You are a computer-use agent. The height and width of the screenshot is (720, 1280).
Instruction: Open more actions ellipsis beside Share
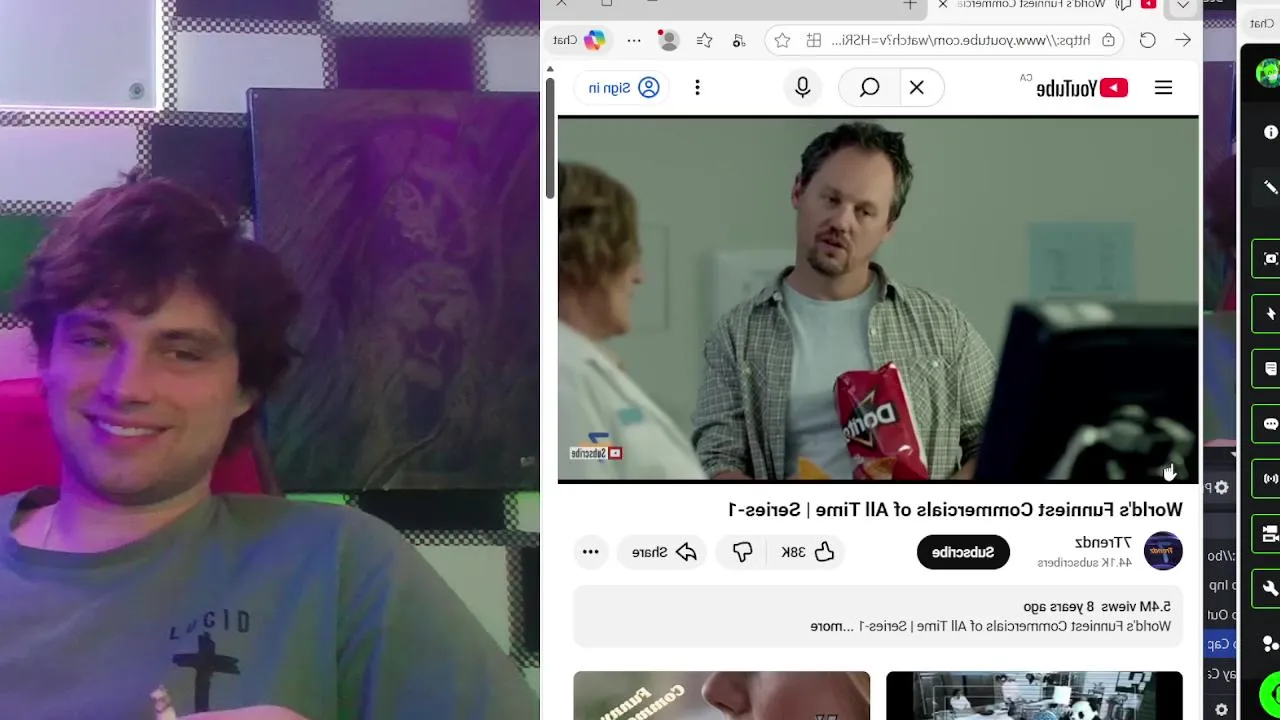(590, 552)
